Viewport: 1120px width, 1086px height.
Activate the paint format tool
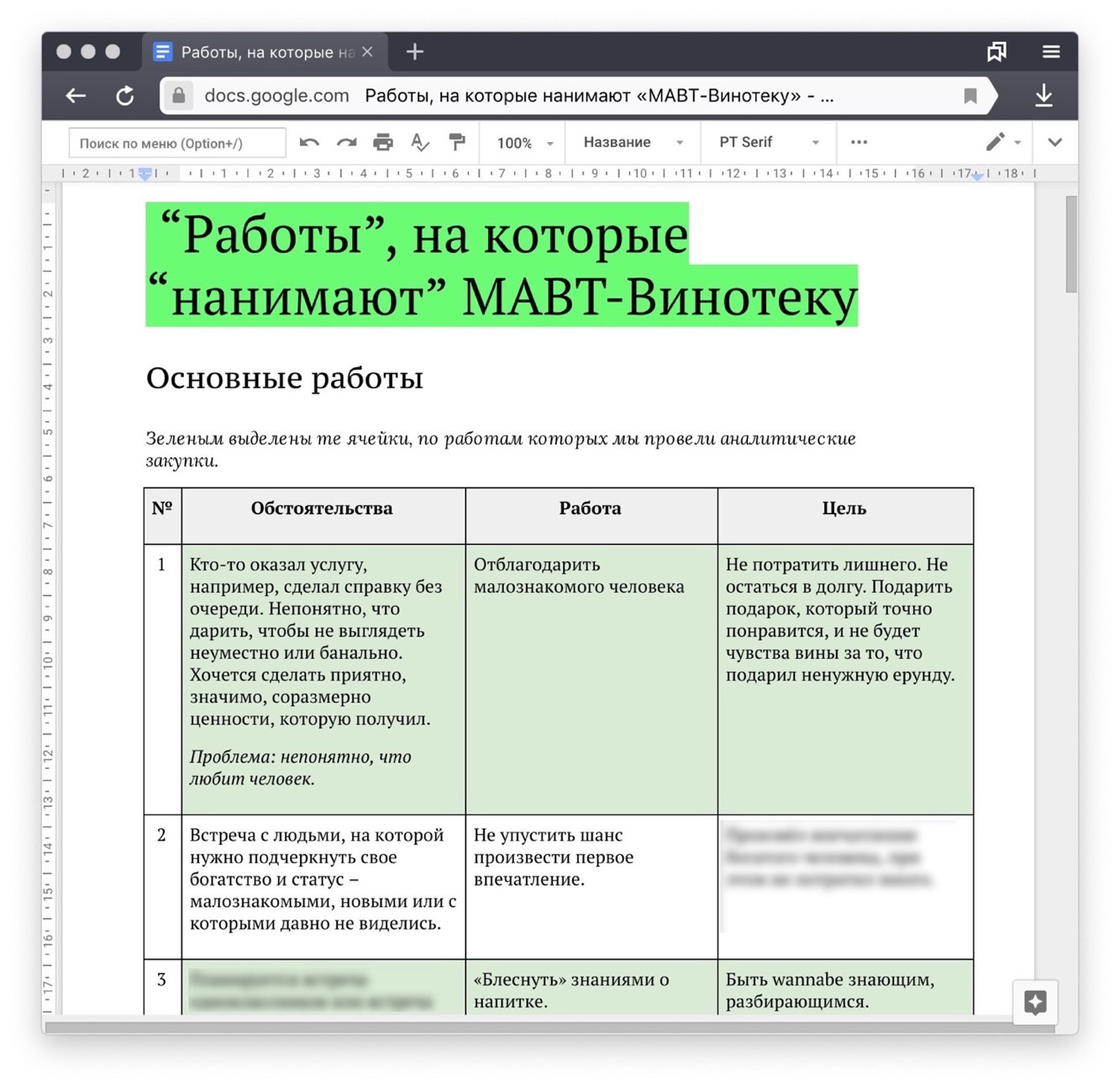tap(457, 143)
